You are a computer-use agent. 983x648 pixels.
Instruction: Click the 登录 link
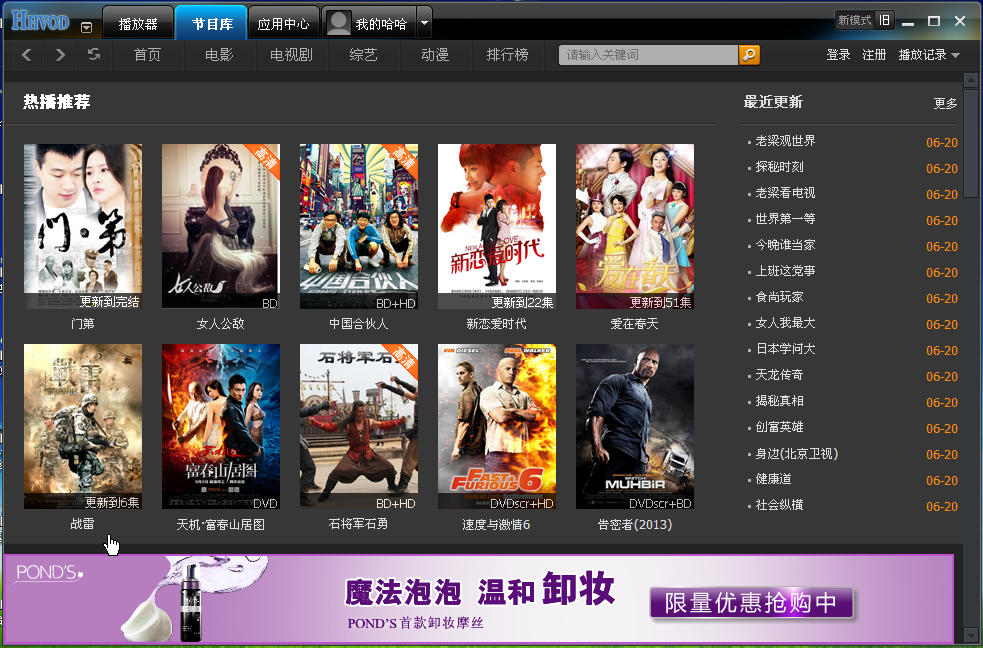(x=838, y=55)
